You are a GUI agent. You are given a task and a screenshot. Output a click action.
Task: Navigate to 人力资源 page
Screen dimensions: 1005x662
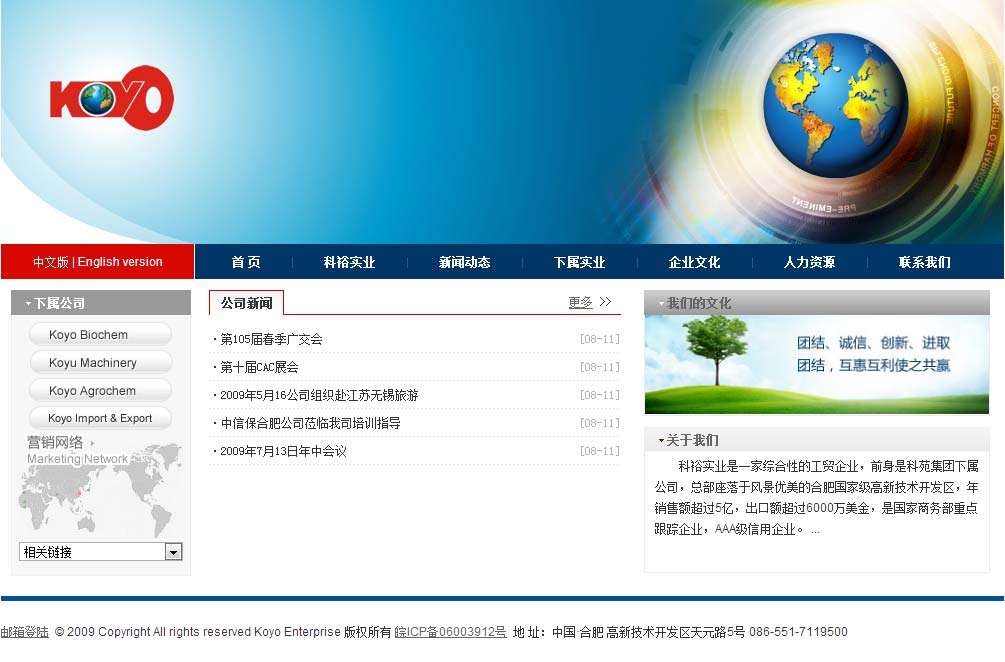809,262
